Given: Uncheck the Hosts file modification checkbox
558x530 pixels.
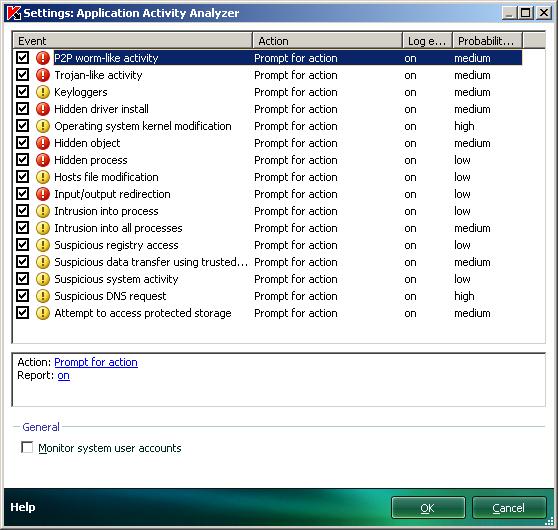Looking at the screenshot, I should pyautogui.click(x=22, y=177).
